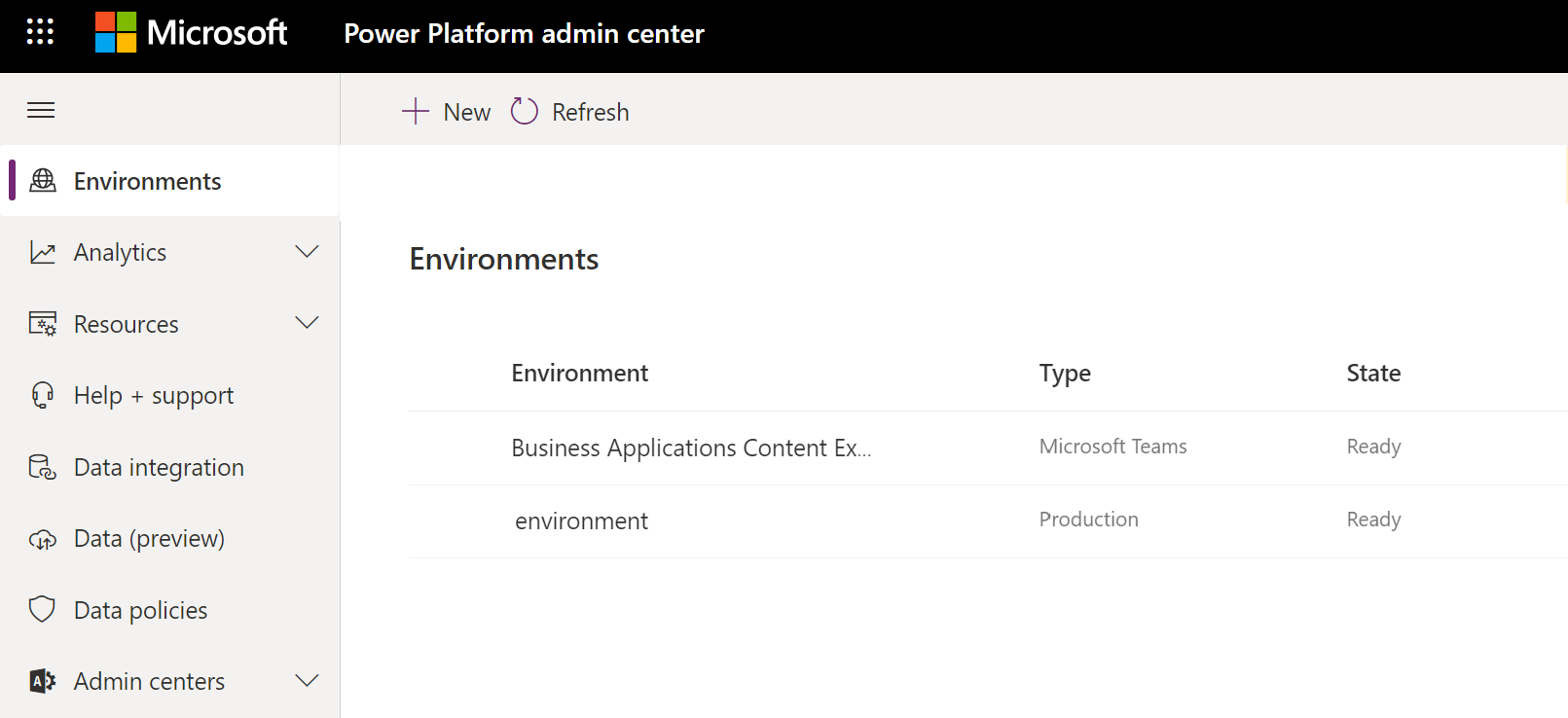This screenshot has width=1568, height=718.
Task: Open the Environments nav item
Action: (x=169, y=181)
